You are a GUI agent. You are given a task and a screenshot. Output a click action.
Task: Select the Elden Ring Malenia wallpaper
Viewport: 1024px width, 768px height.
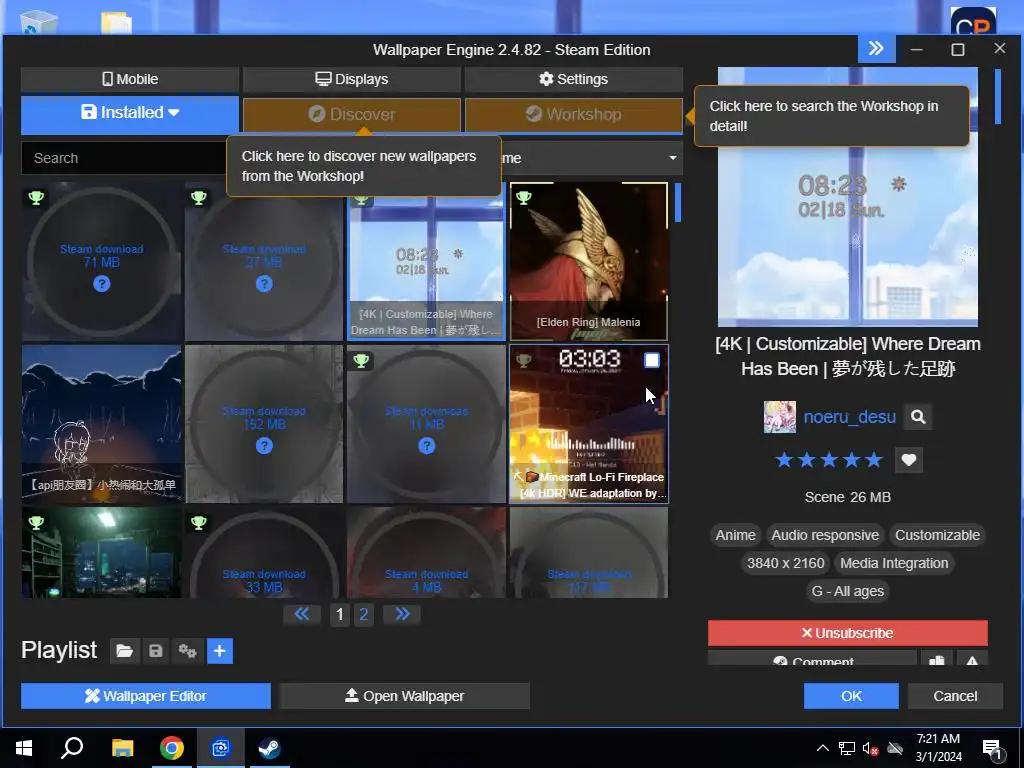tap(588, 261)
